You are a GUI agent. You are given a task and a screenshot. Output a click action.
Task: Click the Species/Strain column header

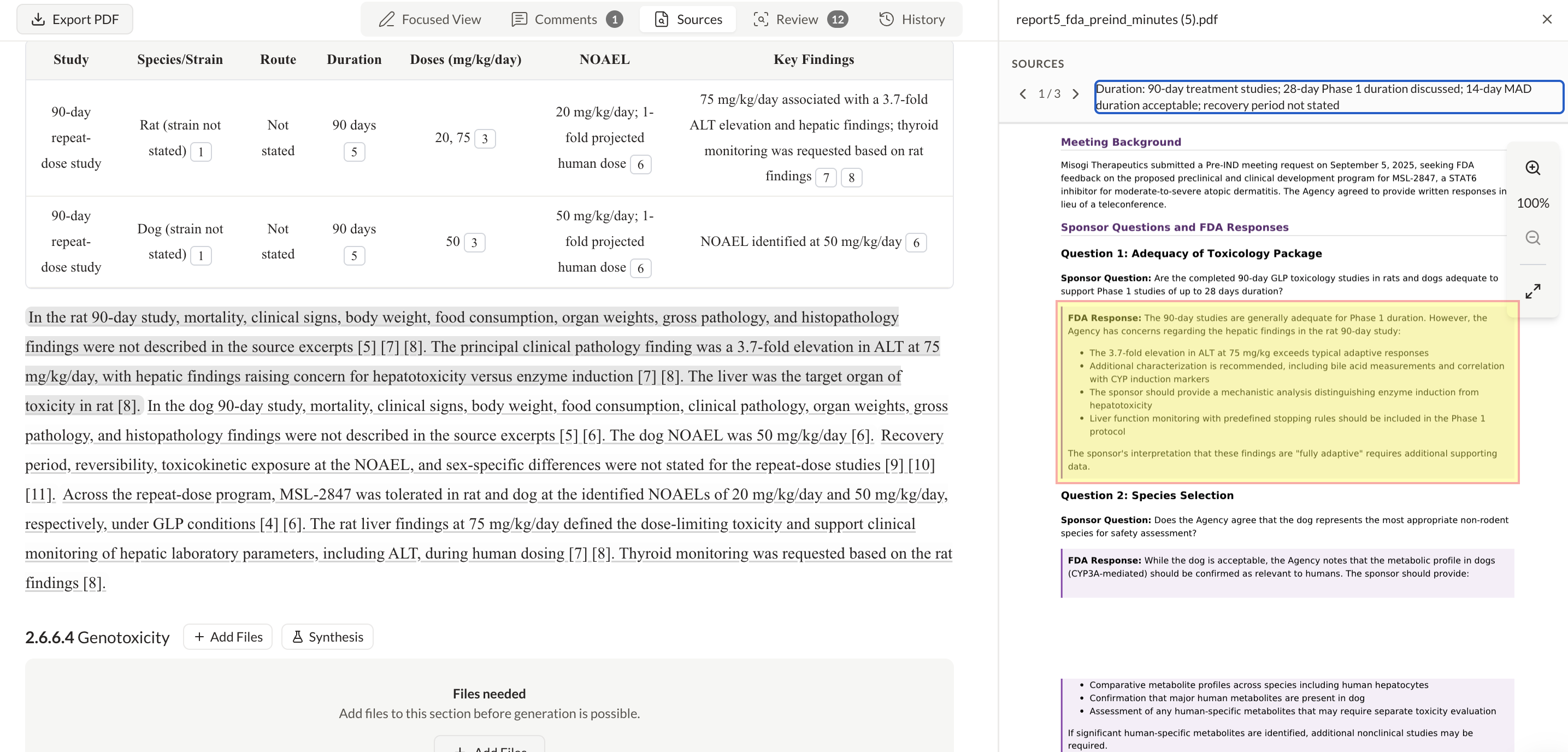click(x=180, y=60)
